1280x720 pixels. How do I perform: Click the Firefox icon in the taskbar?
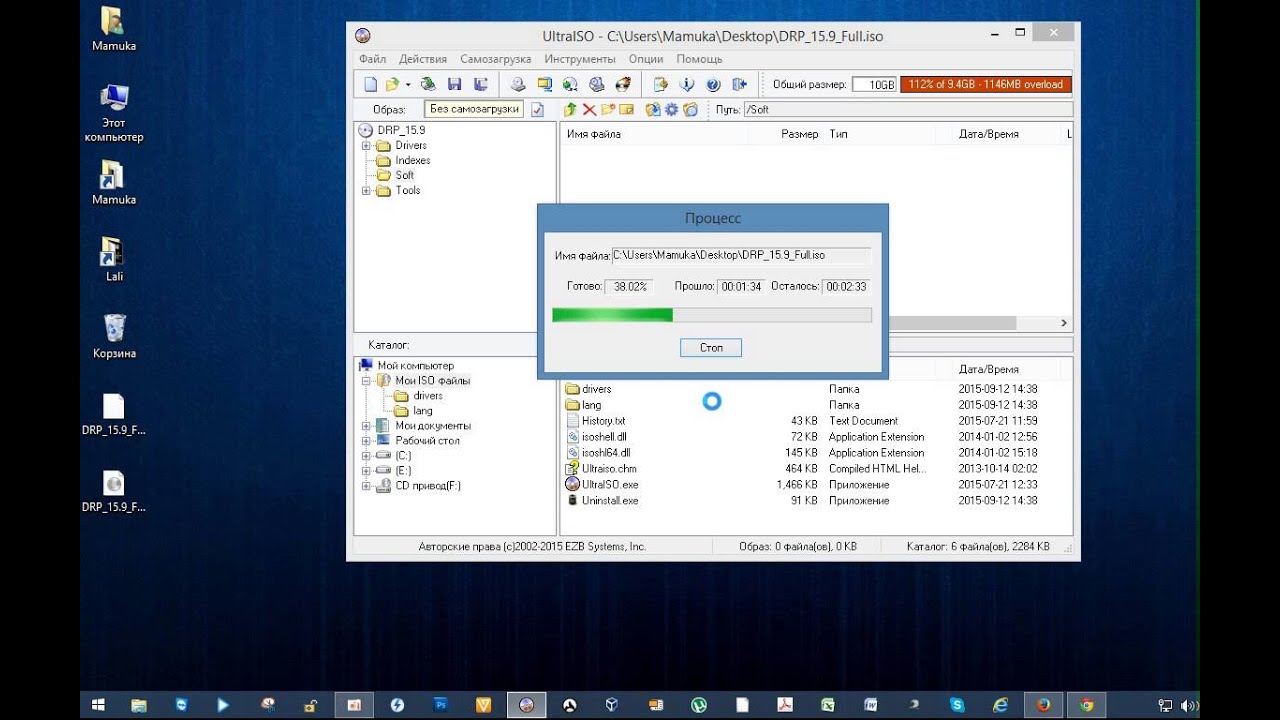click(1044, 705)
